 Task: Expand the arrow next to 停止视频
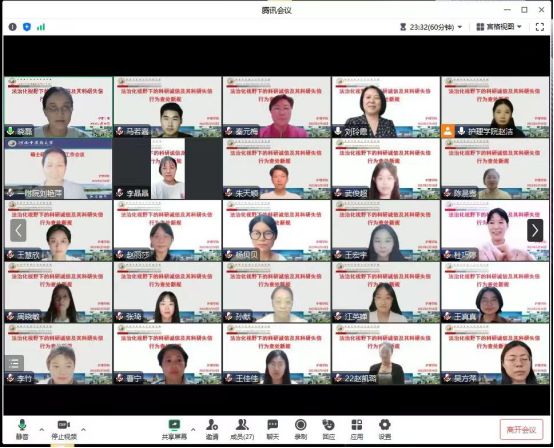click(84, 430)
